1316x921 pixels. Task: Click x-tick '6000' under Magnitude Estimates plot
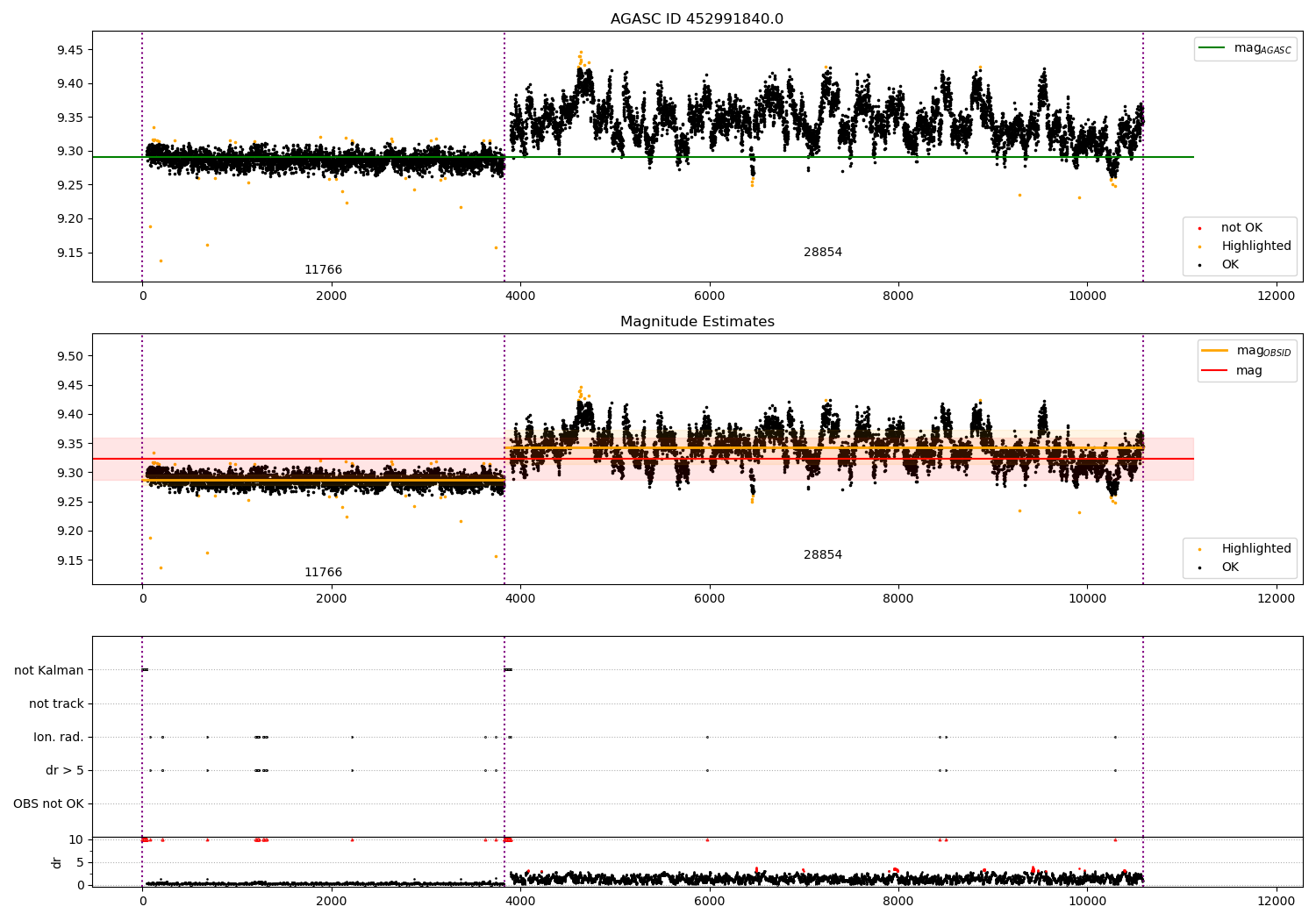[709, 599]
